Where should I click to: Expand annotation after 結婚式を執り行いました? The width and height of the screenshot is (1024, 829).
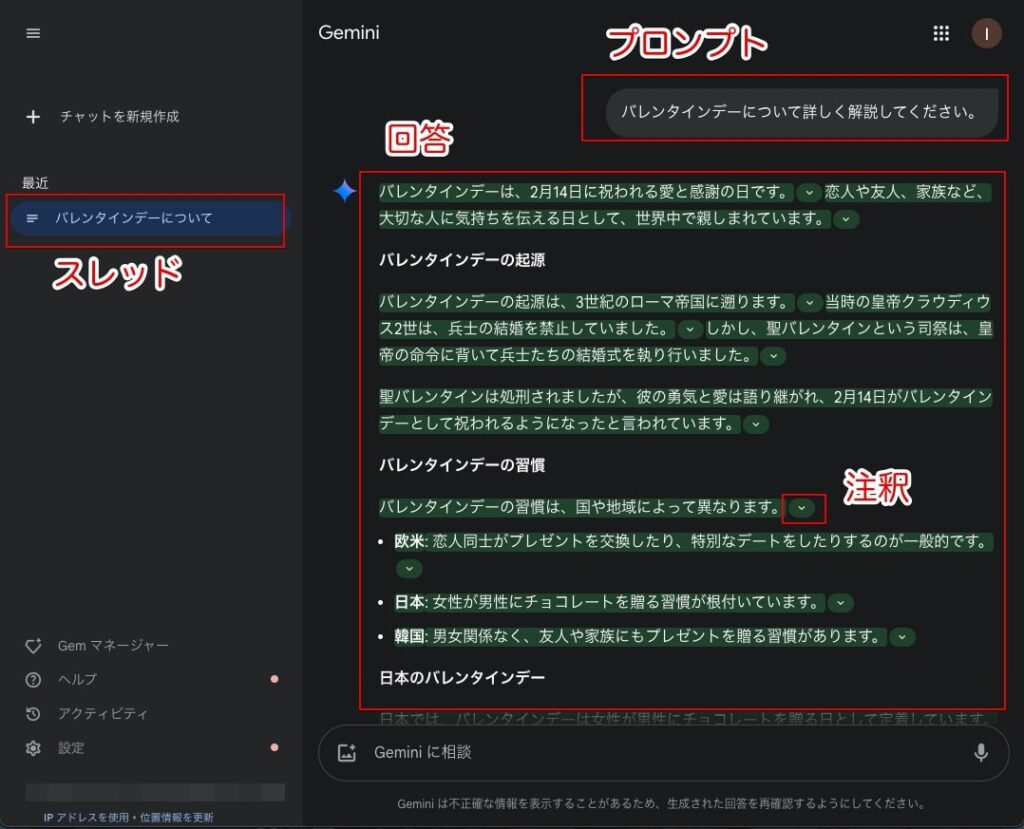pos(773,356)
